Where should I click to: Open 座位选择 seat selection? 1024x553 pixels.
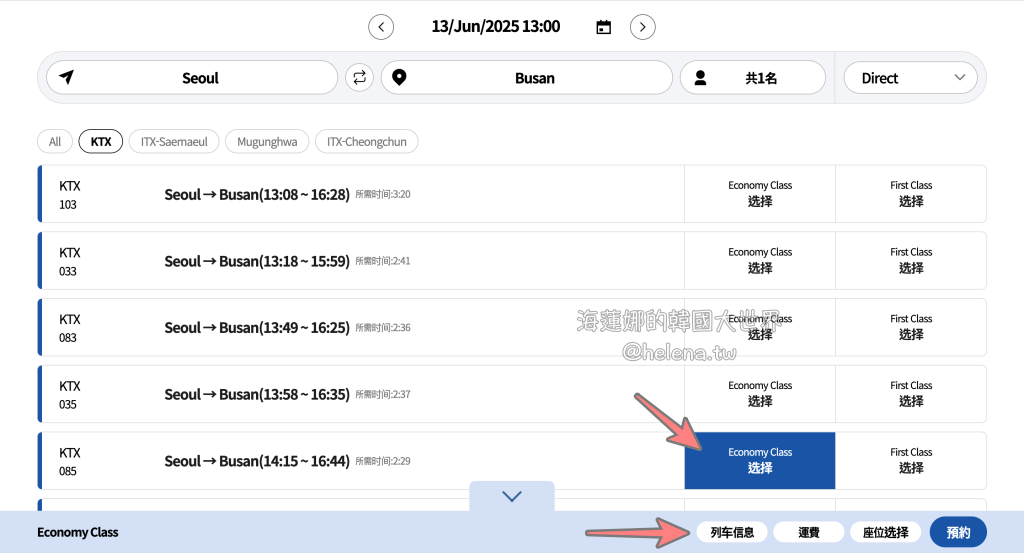tap(886, 532)
